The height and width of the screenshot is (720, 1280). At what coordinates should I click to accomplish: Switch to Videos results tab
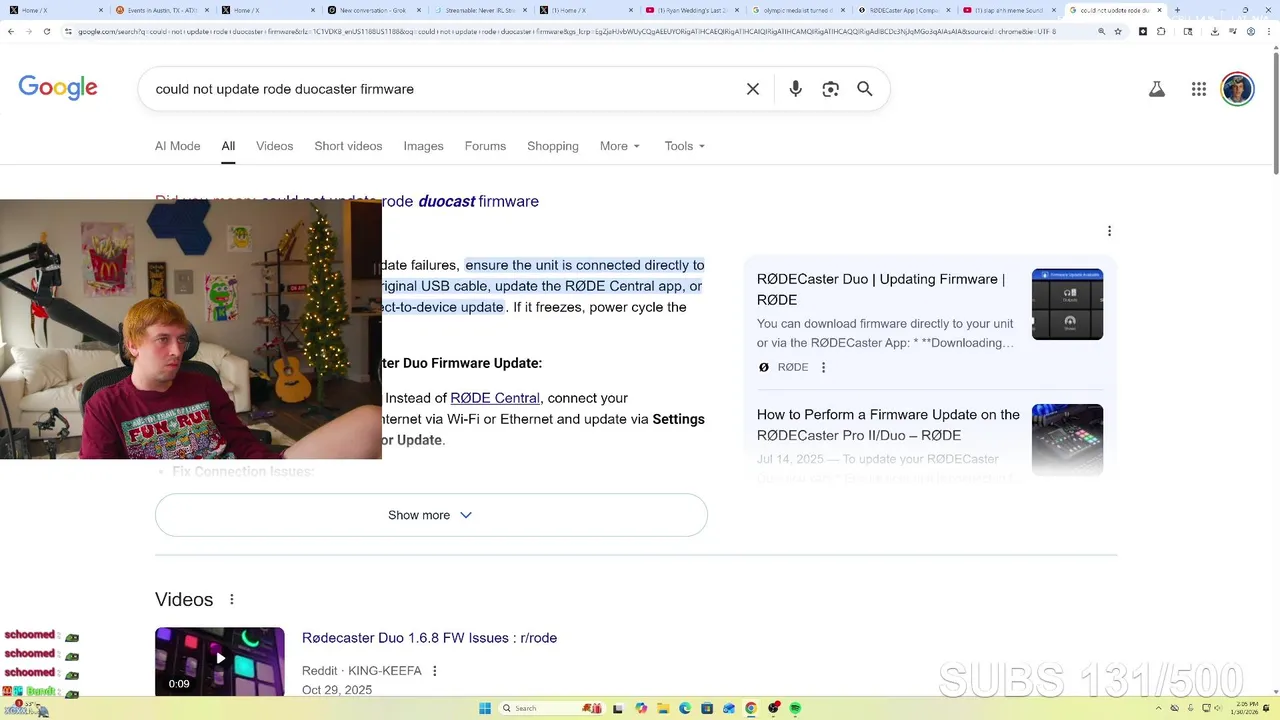tap(275, 146)
